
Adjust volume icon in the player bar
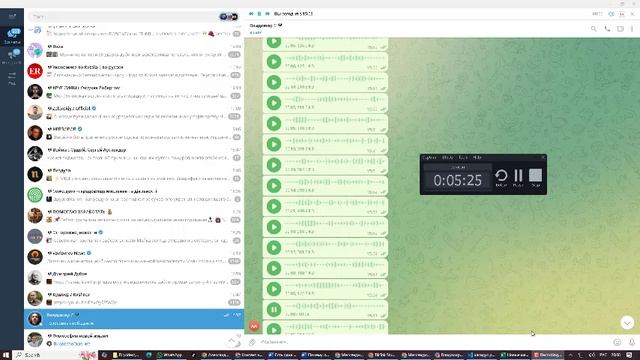(x=611, y=14)
